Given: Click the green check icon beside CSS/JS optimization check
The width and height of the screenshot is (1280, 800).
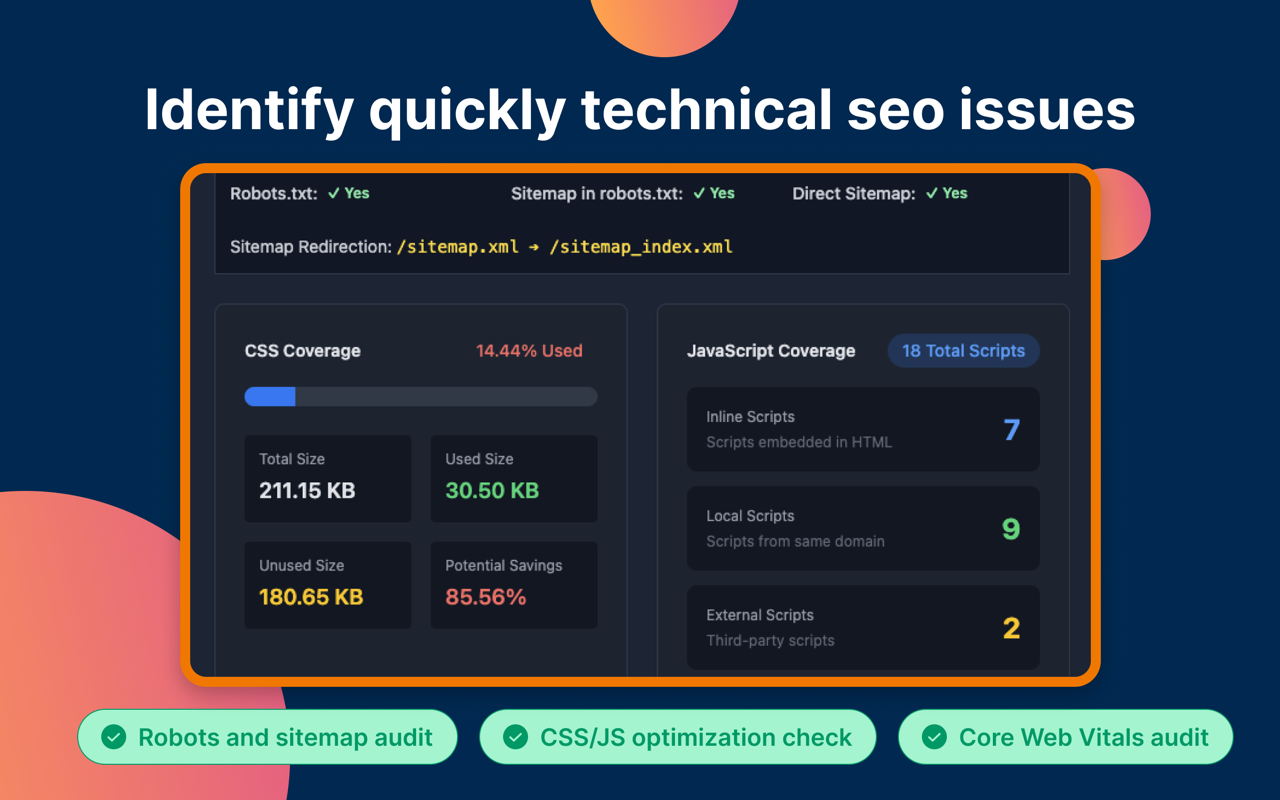Looking at the screenshot, I should point(516,737).
